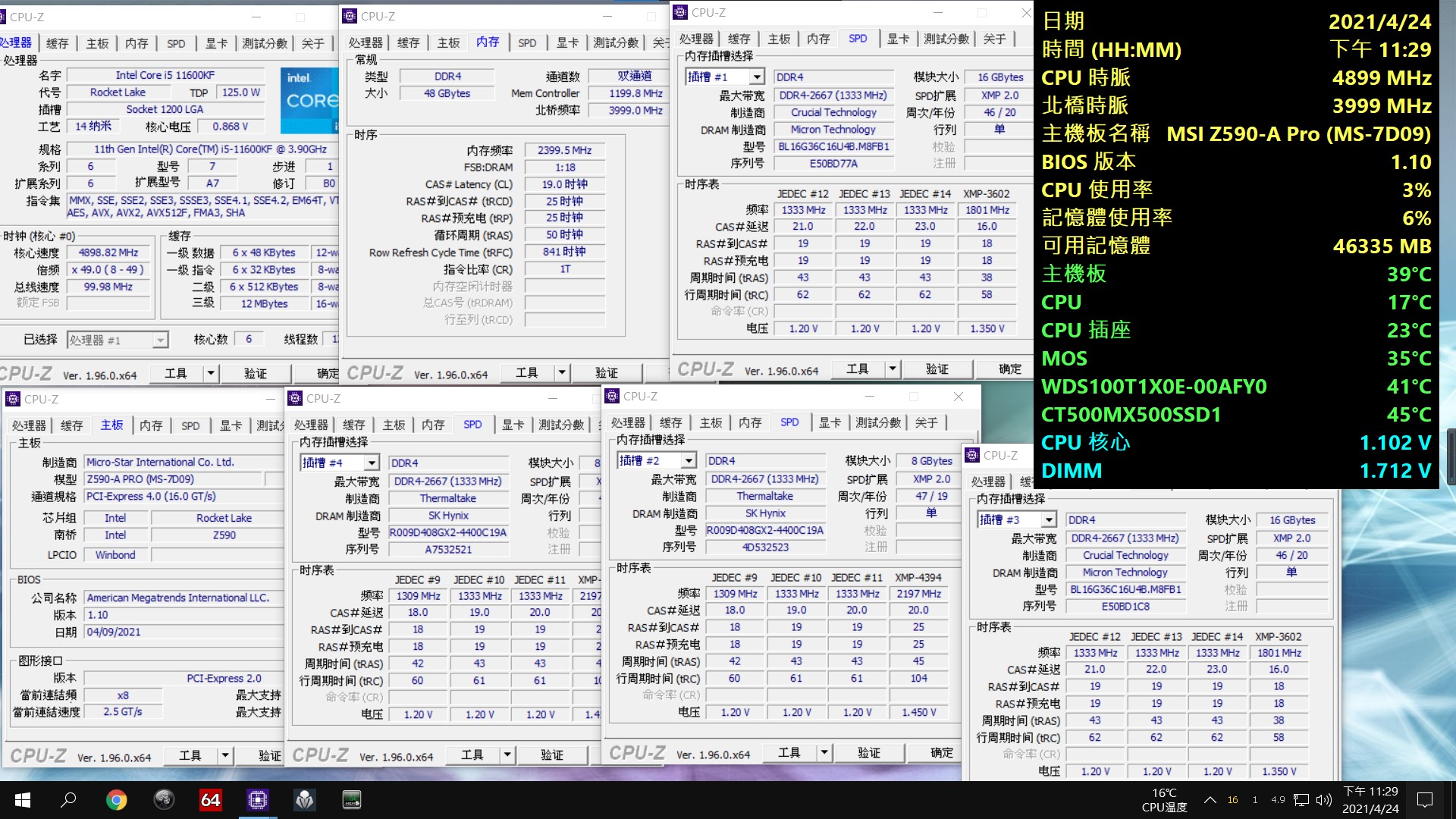
Task: Click CPU-Z title icon of slot #4 window
Action: [x=295, y=398]
